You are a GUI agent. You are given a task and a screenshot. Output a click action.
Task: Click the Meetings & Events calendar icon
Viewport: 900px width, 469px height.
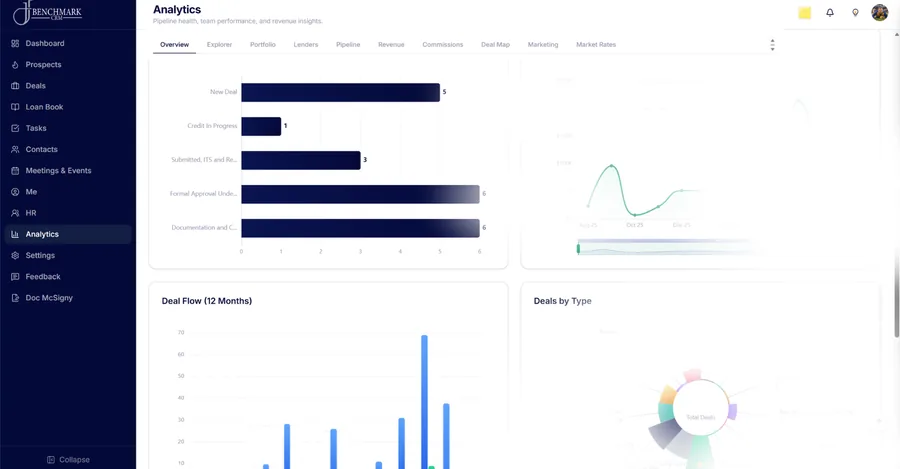15,171
